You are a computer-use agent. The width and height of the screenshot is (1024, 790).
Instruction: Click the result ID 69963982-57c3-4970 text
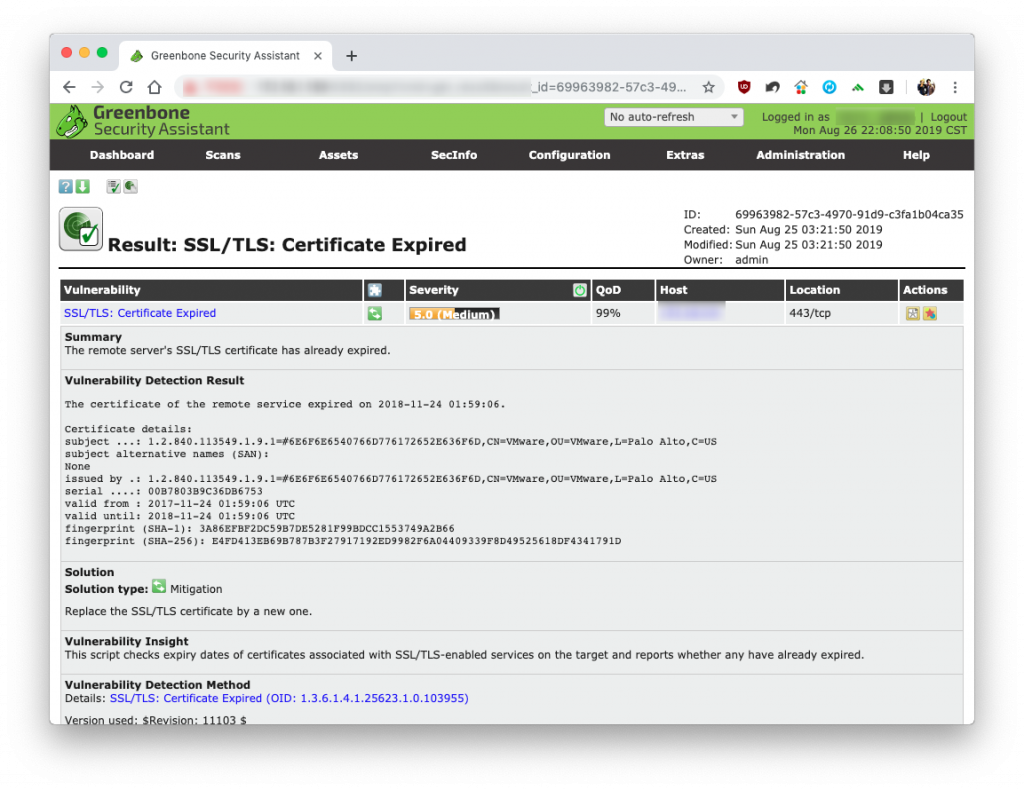click(x=849, y=214)
